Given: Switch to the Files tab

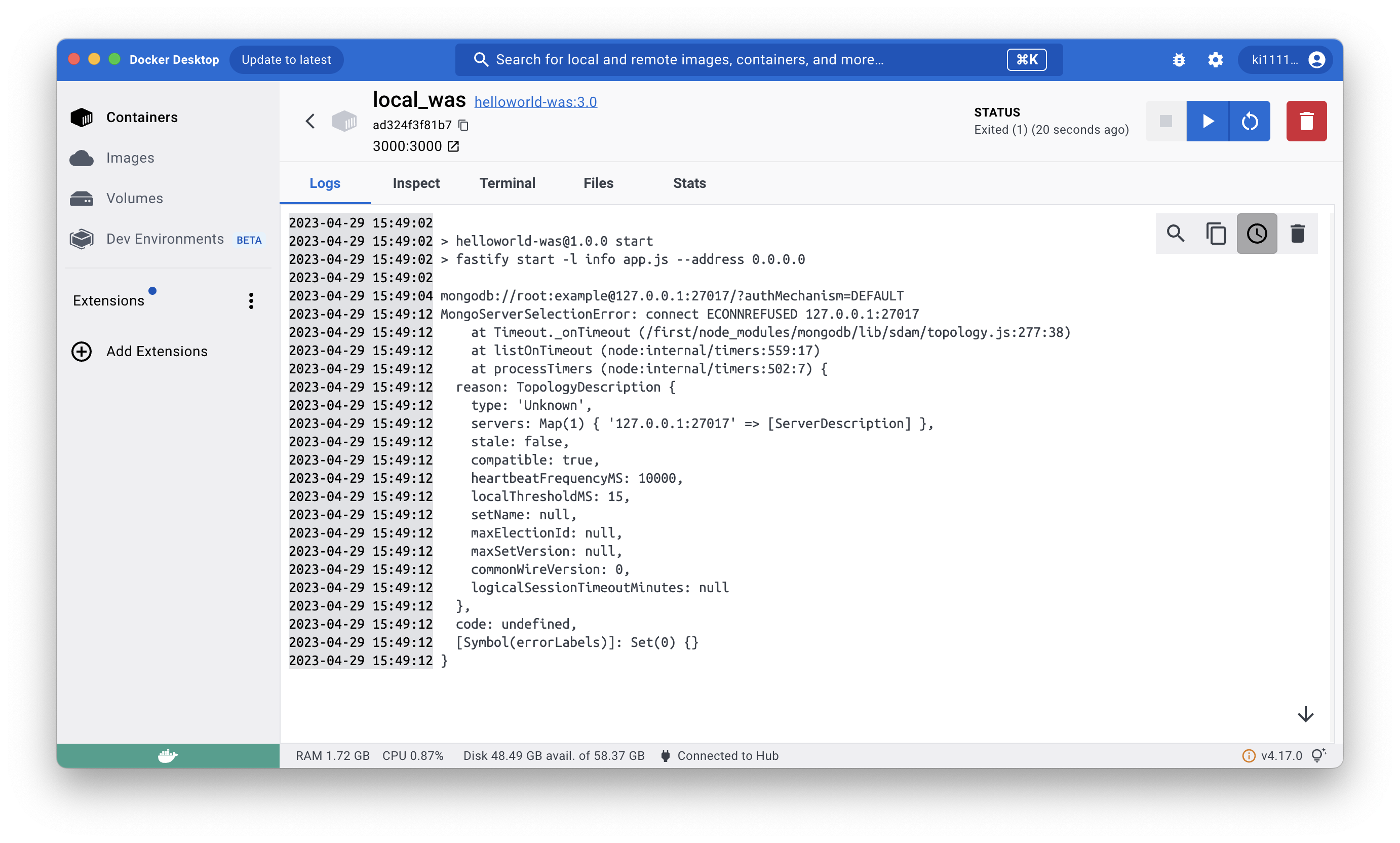Looking at the screenshot, I should pyautogui.click(x=598, y=183).
